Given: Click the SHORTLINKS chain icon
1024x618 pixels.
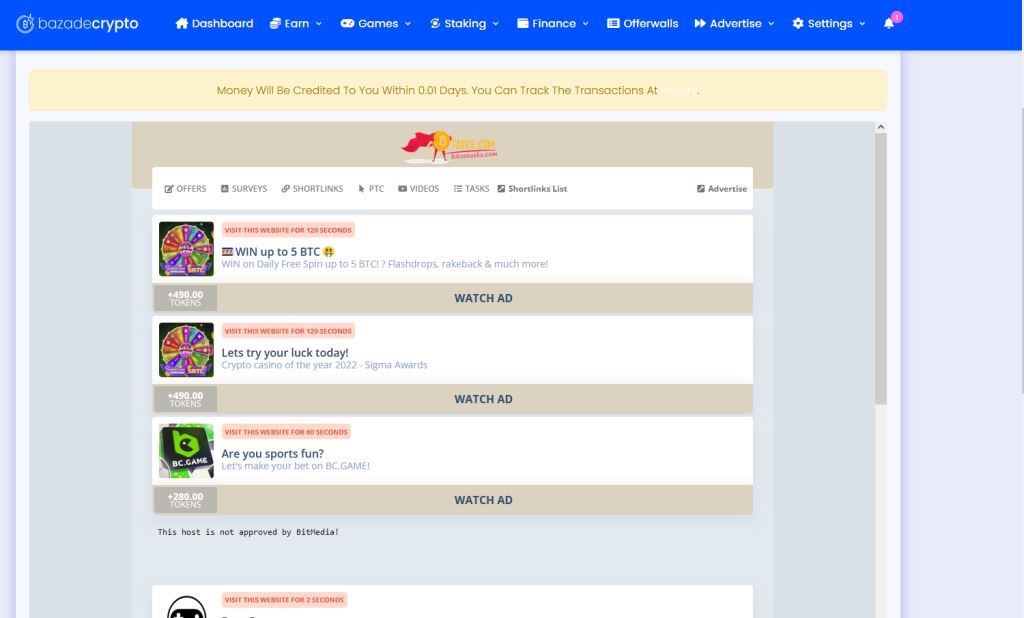Looking at the screenshot, I should click(285, 189).
